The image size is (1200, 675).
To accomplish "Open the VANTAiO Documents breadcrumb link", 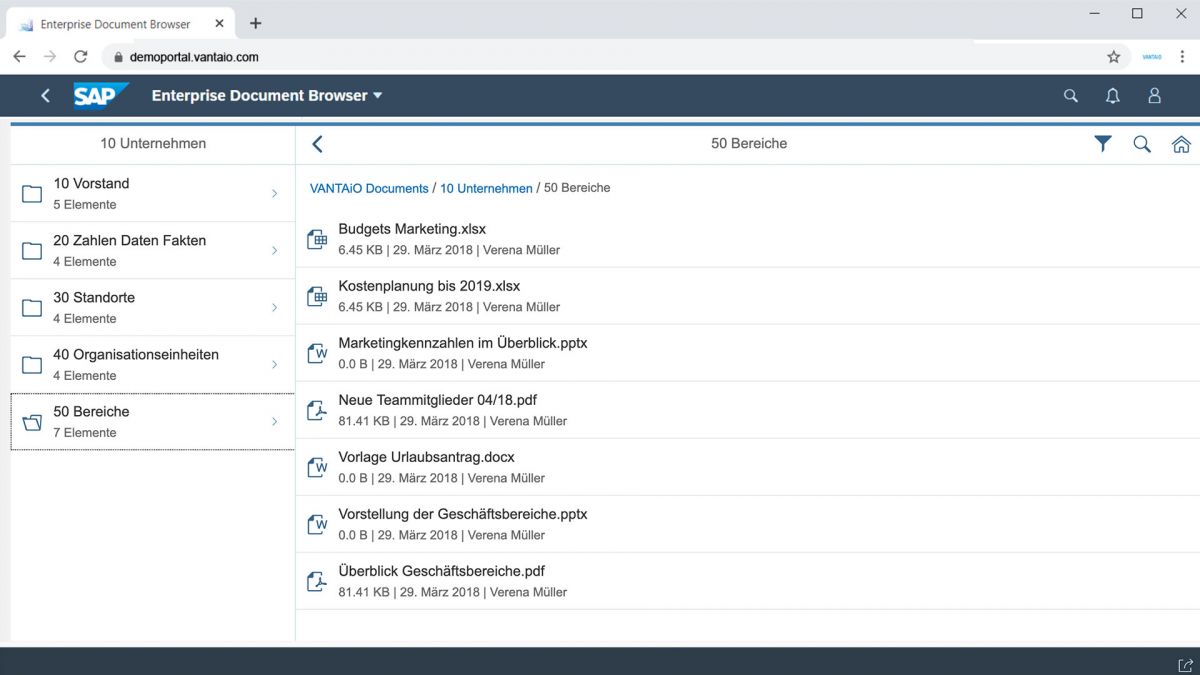I will [x=369, y=188].
